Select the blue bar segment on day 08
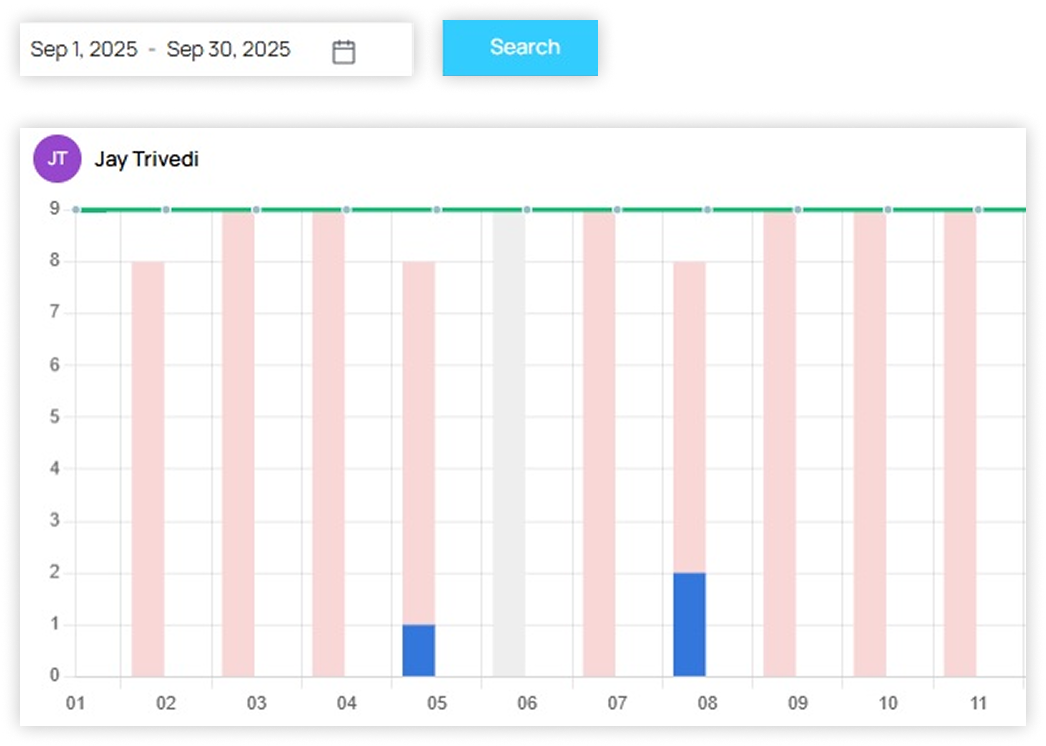 pos(689,624)
